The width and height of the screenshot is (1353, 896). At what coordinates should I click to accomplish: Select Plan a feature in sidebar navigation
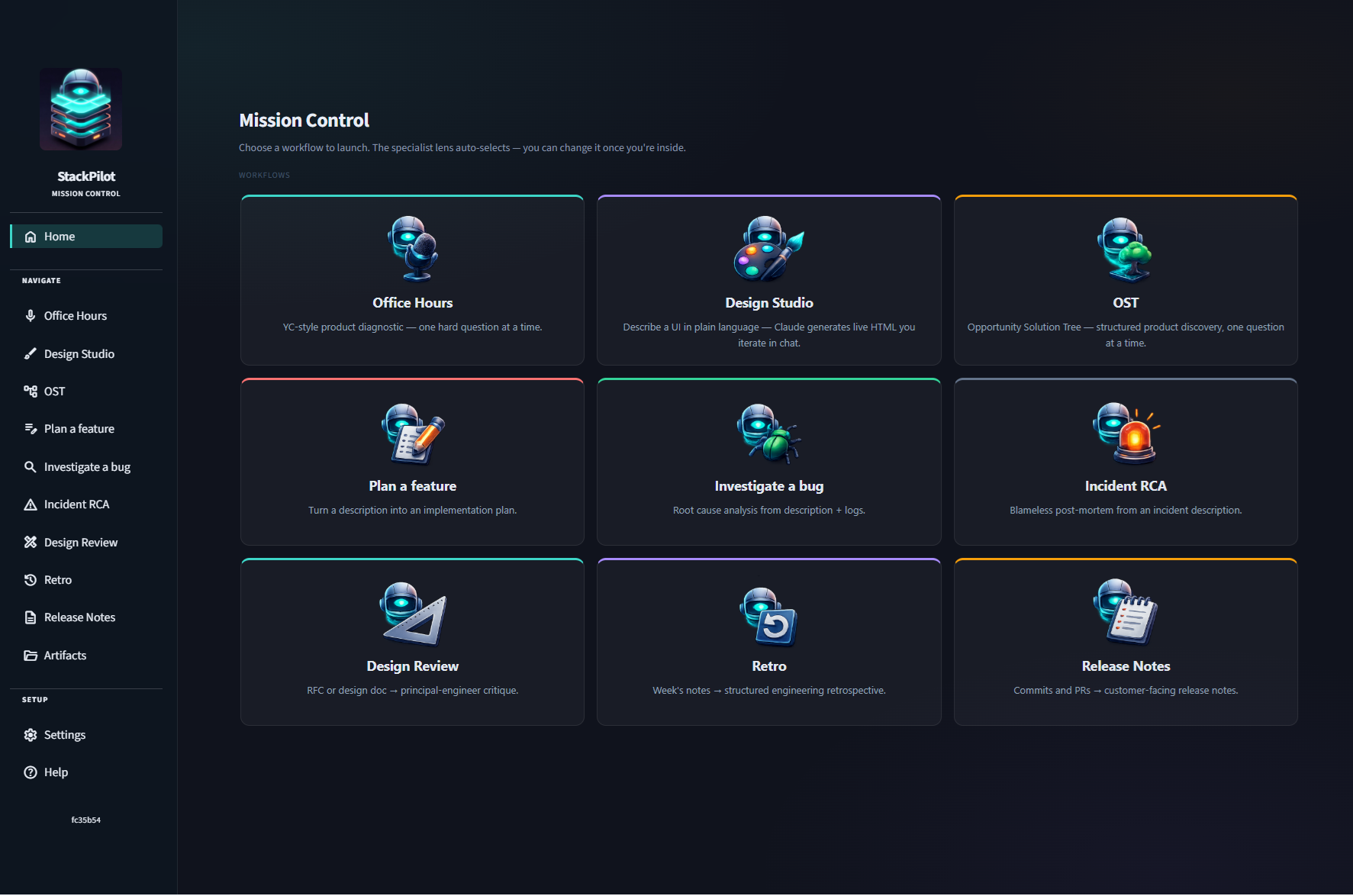86,429
